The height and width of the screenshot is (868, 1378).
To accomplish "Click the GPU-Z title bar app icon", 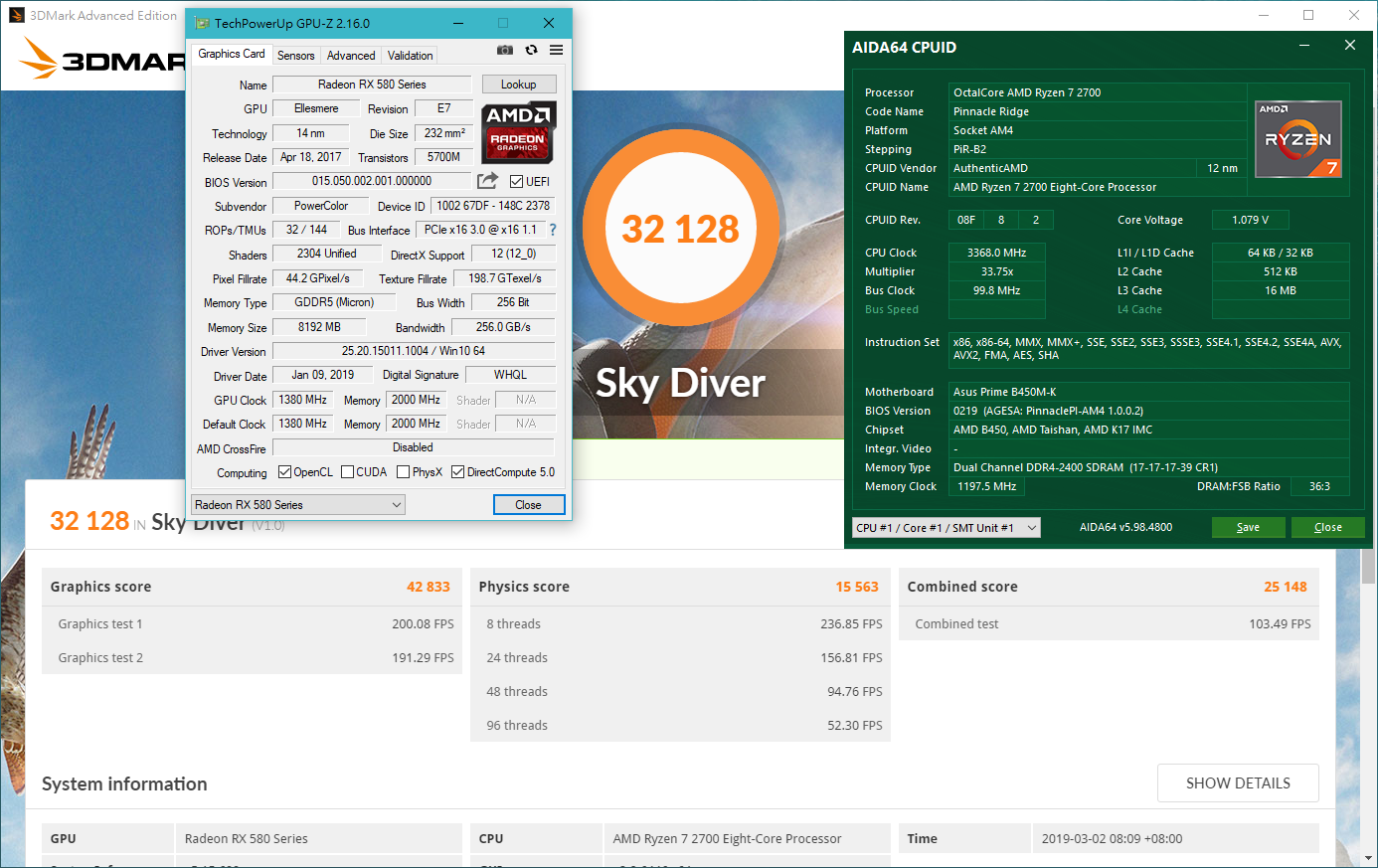I will click(202, 23).
